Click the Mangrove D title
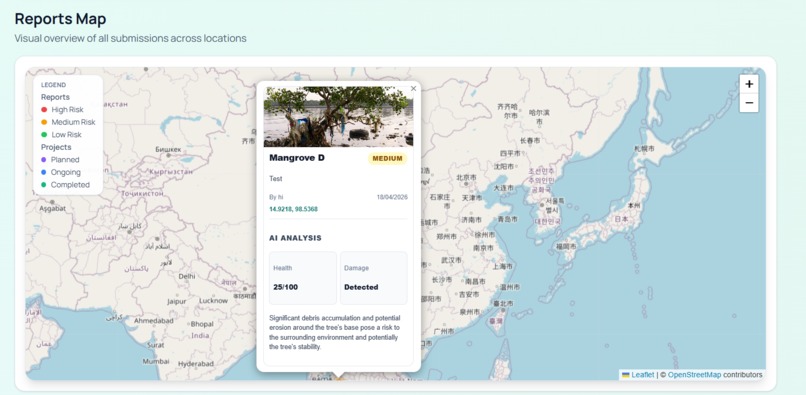 click(297, 158)
